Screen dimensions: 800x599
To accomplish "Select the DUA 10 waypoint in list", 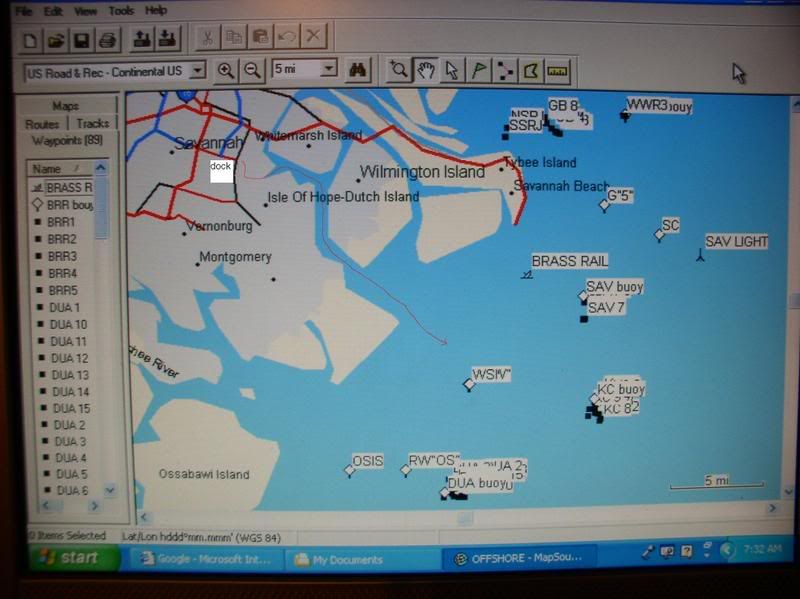I will tap(68, 324).
